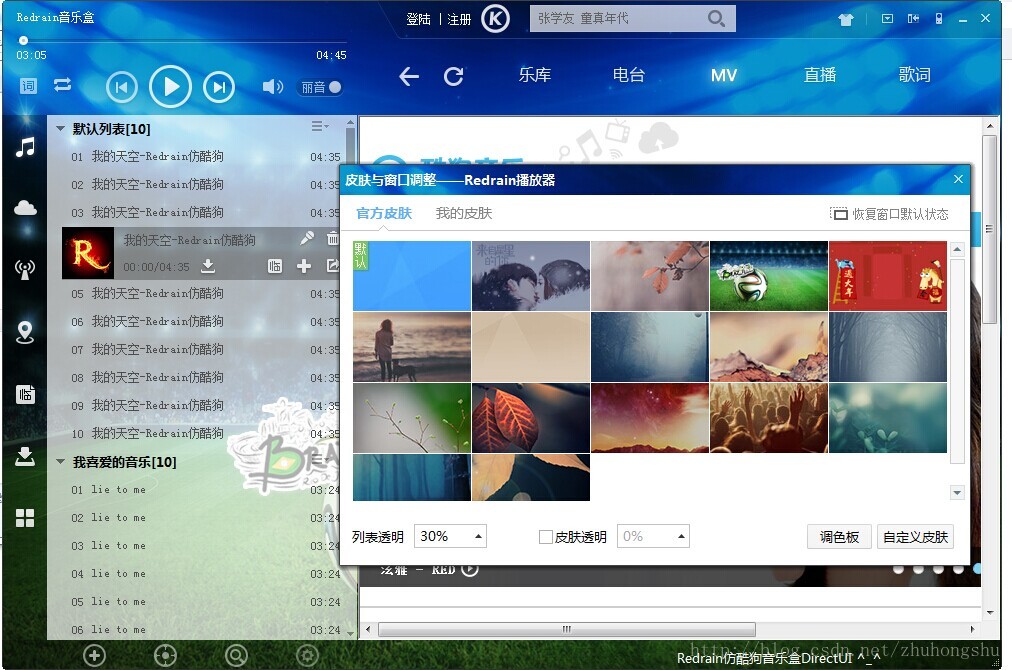Click the horizontal scrollbar of web view
The width and height of the screenshot is (1012, 670).
(x=567, y=629)
